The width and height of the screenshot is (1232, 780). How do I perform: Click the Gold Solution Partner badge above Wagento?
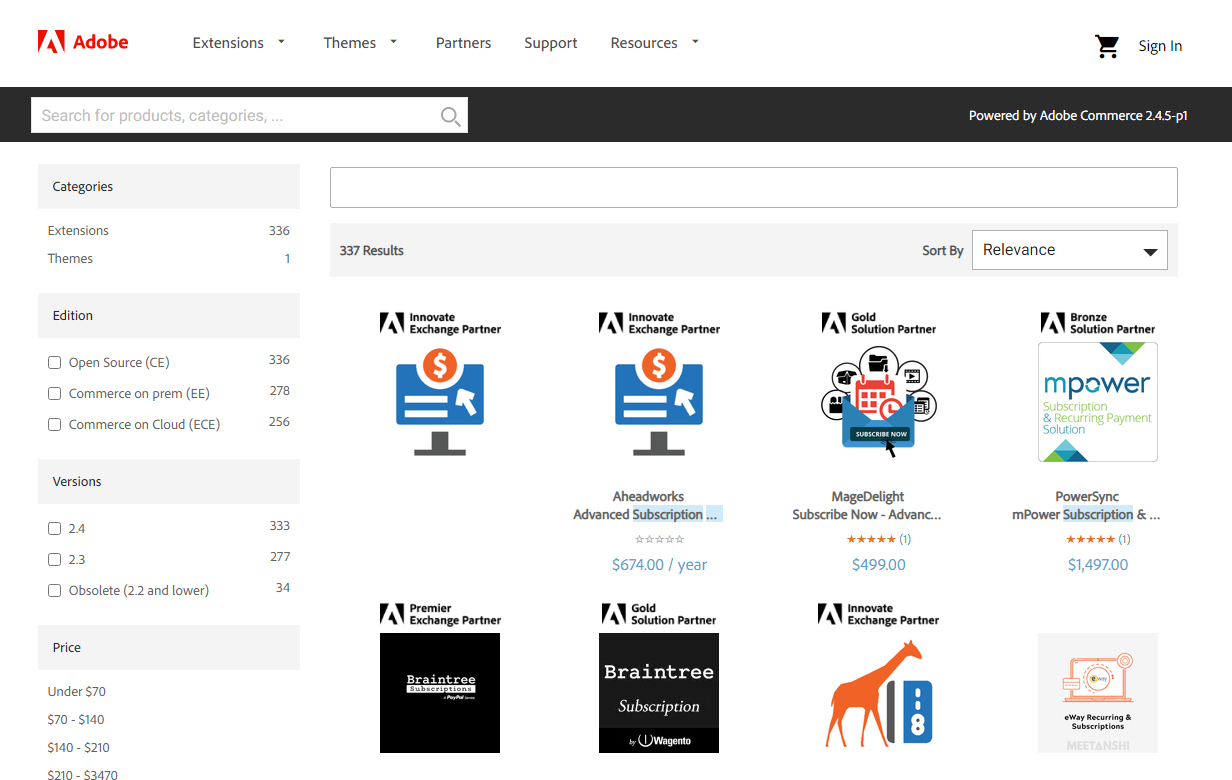pos(659,614)
